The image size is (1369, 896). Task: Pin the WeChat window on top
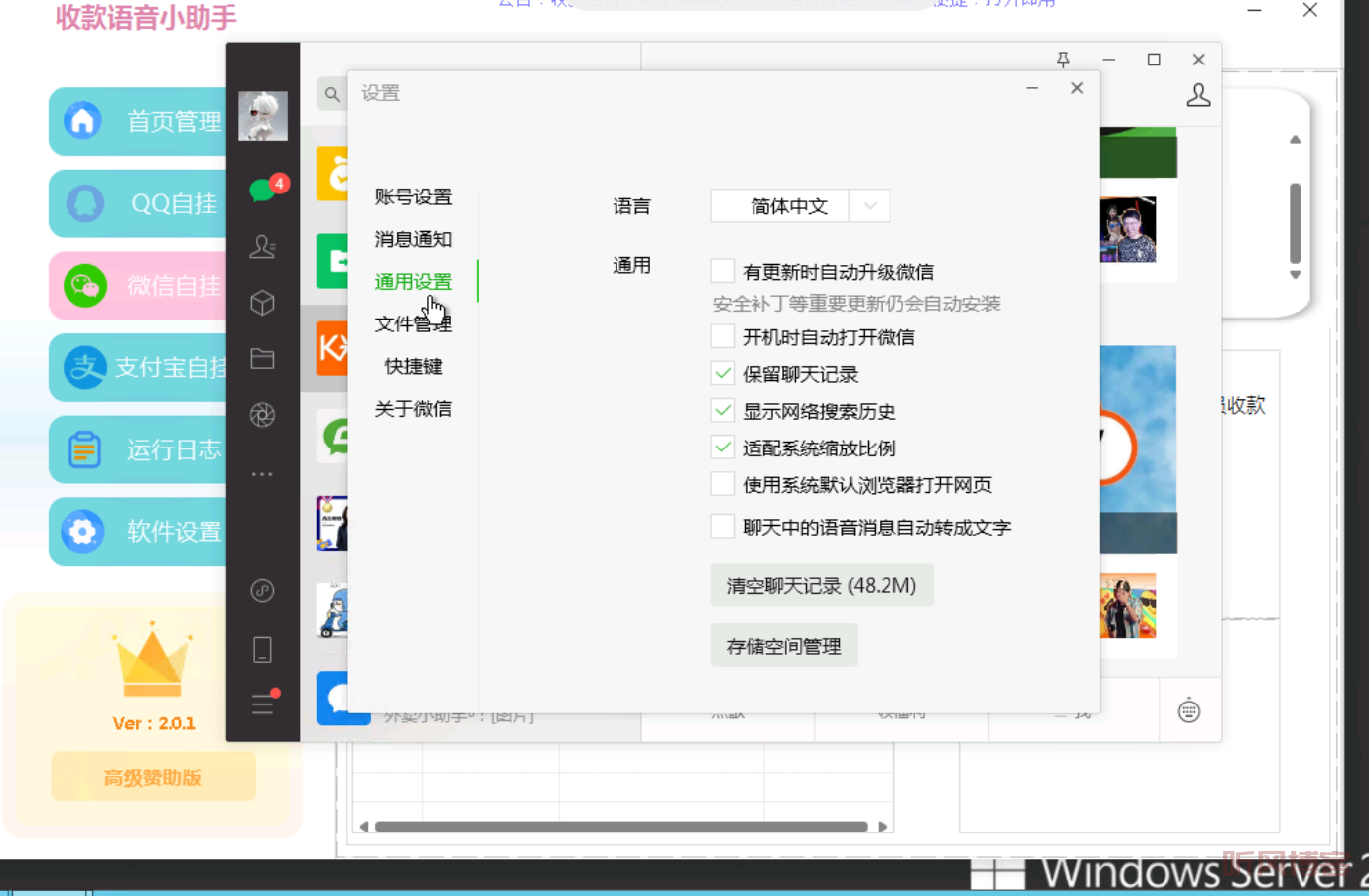(1063, 60)
